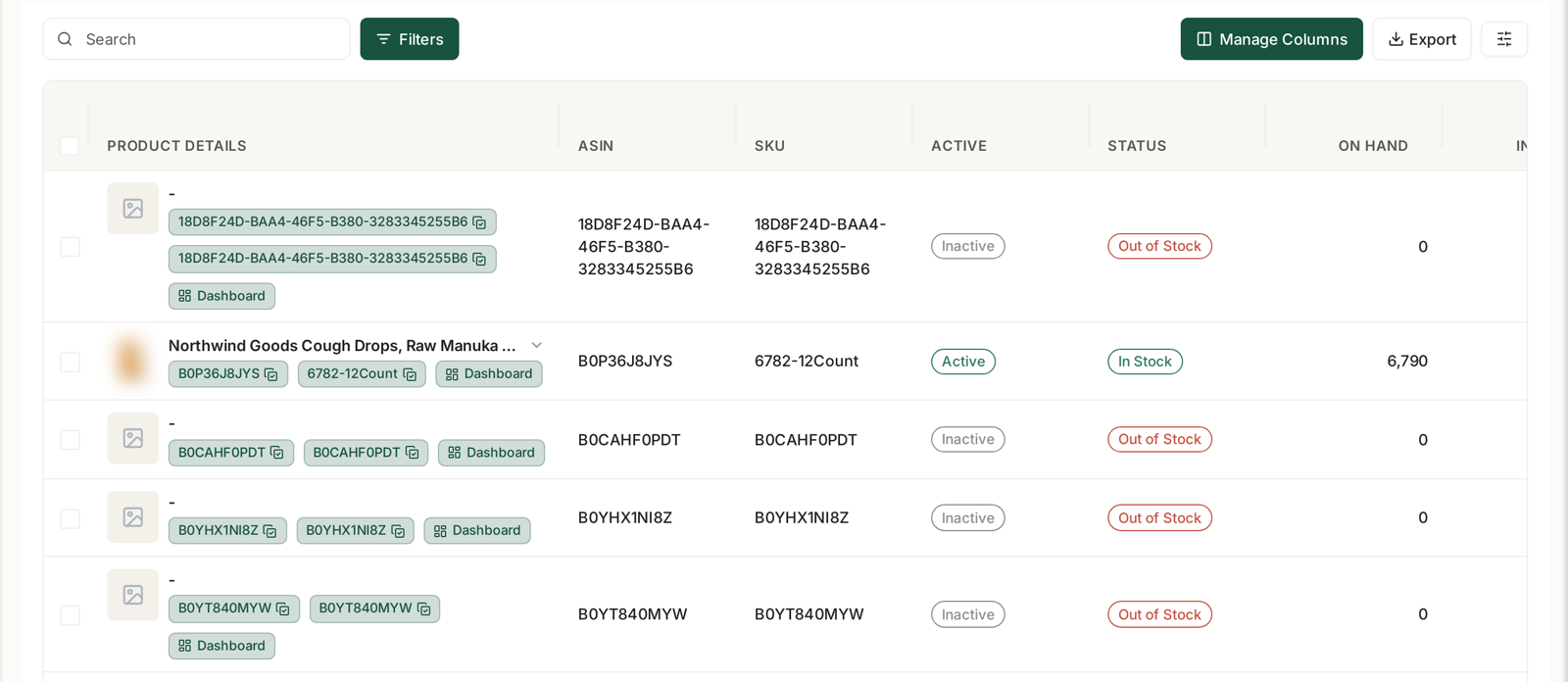Image resolution: width=1568 pixels, height=682 pixels.
Task: Click B0P36J8JYS in the ASIN column
Action: (625, 362)
